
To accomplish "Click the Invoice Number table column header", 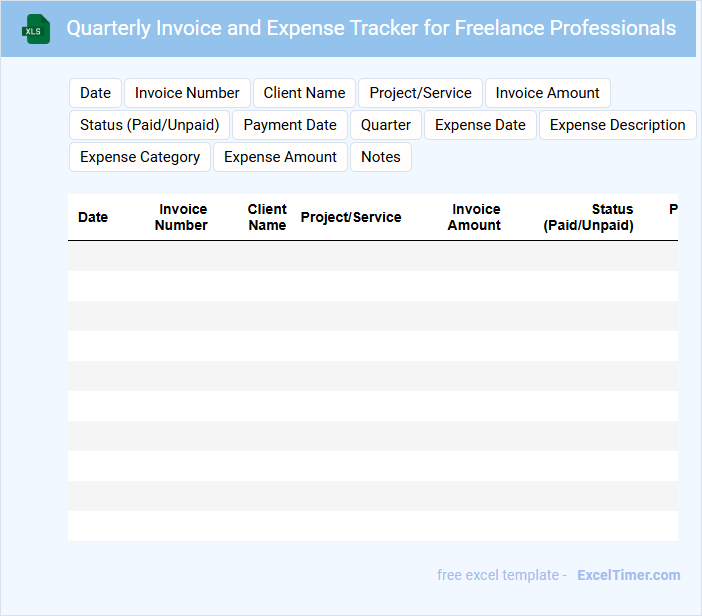I will pos(182,217).
